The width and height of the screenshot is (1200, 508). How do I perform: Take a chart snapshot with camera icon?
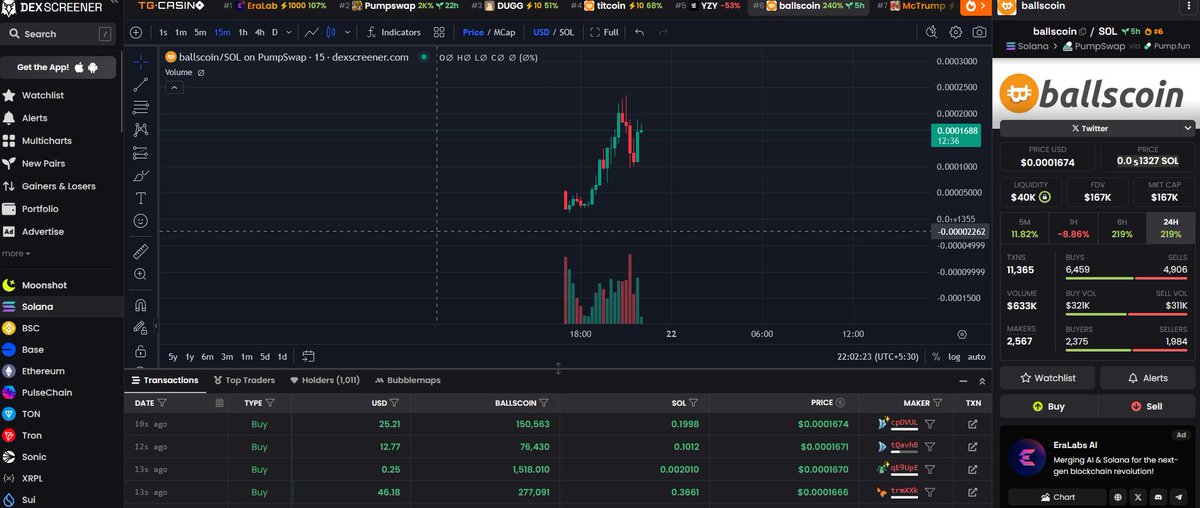[980, 32]
